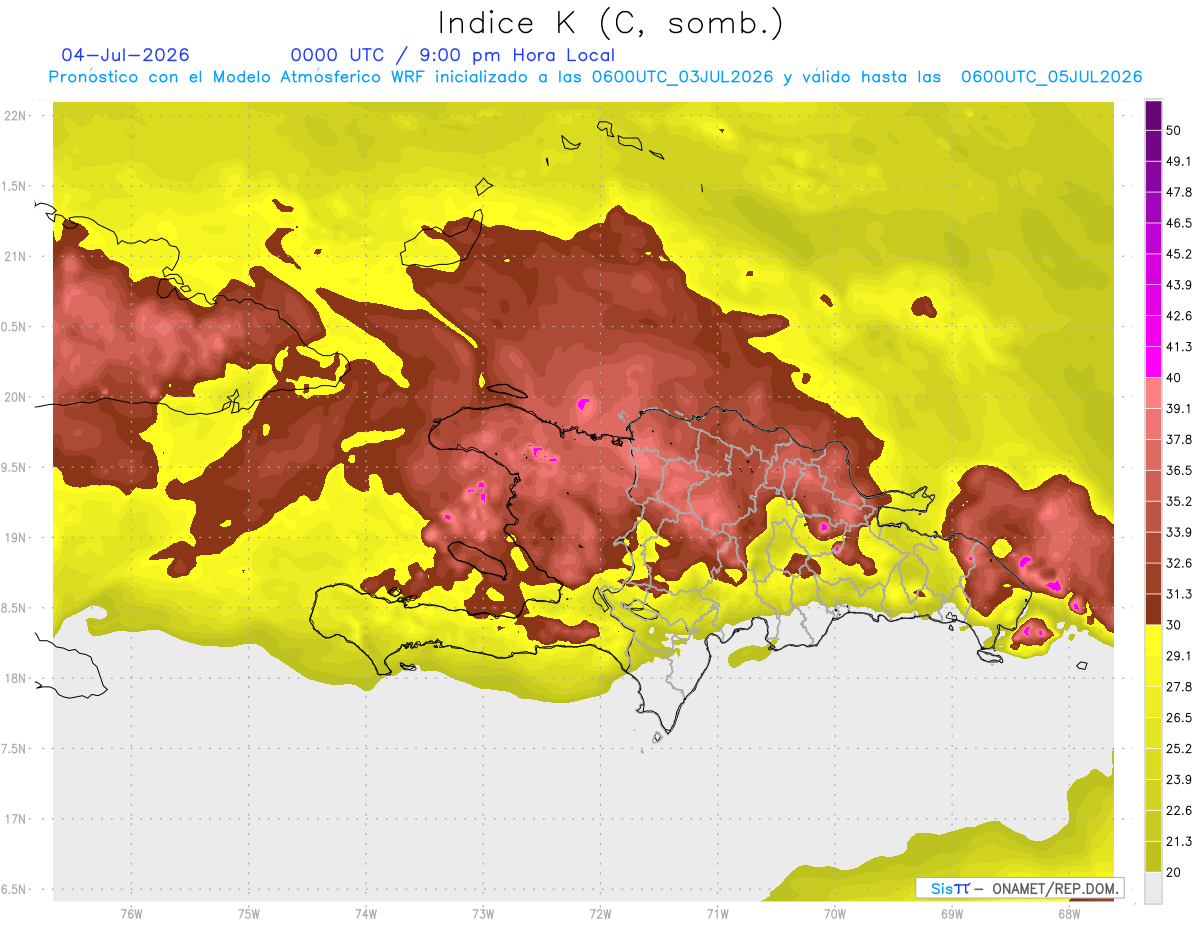This screenshot has height=927, width=1200.
Task: Click the 'Pronóstico con el Modelo Atmósferico WRF' line
Action: (x=595, y=77)
